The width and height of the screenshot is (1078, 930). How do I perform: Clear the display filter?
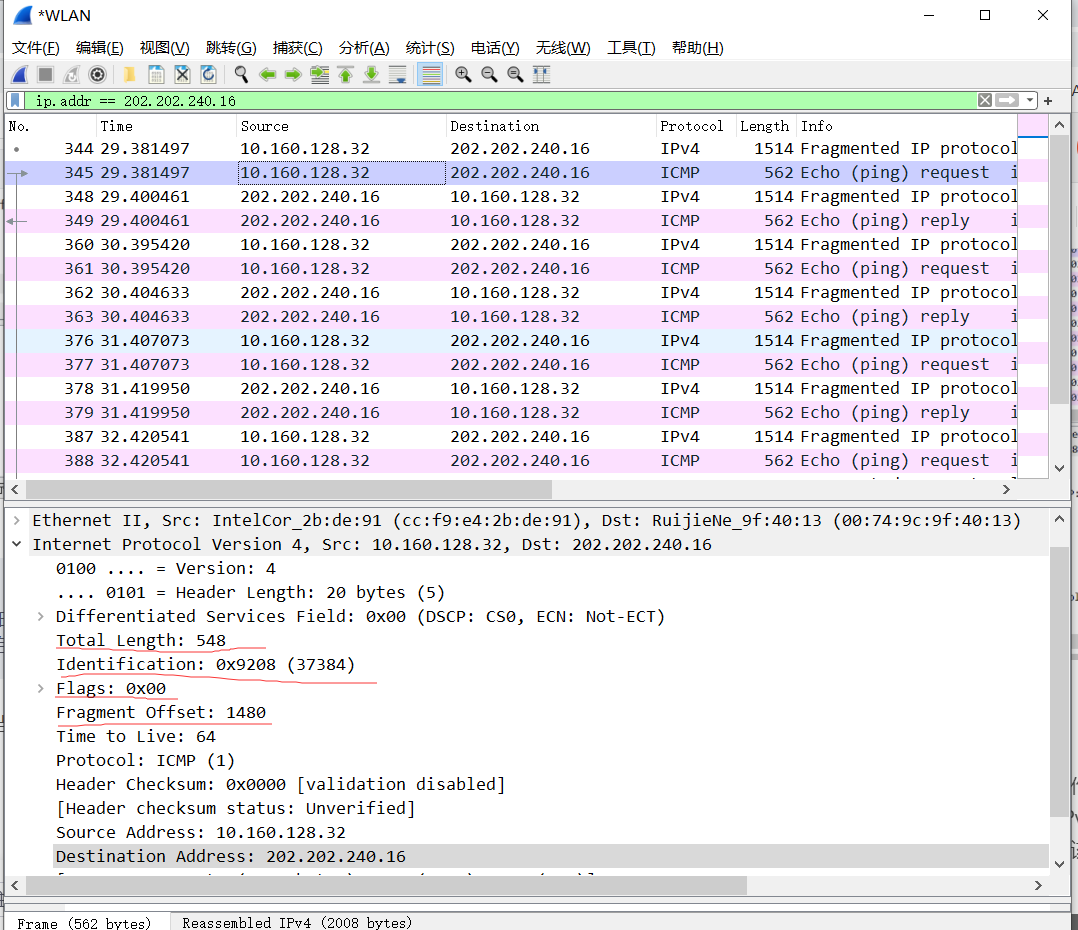click(x=984, y=100)
